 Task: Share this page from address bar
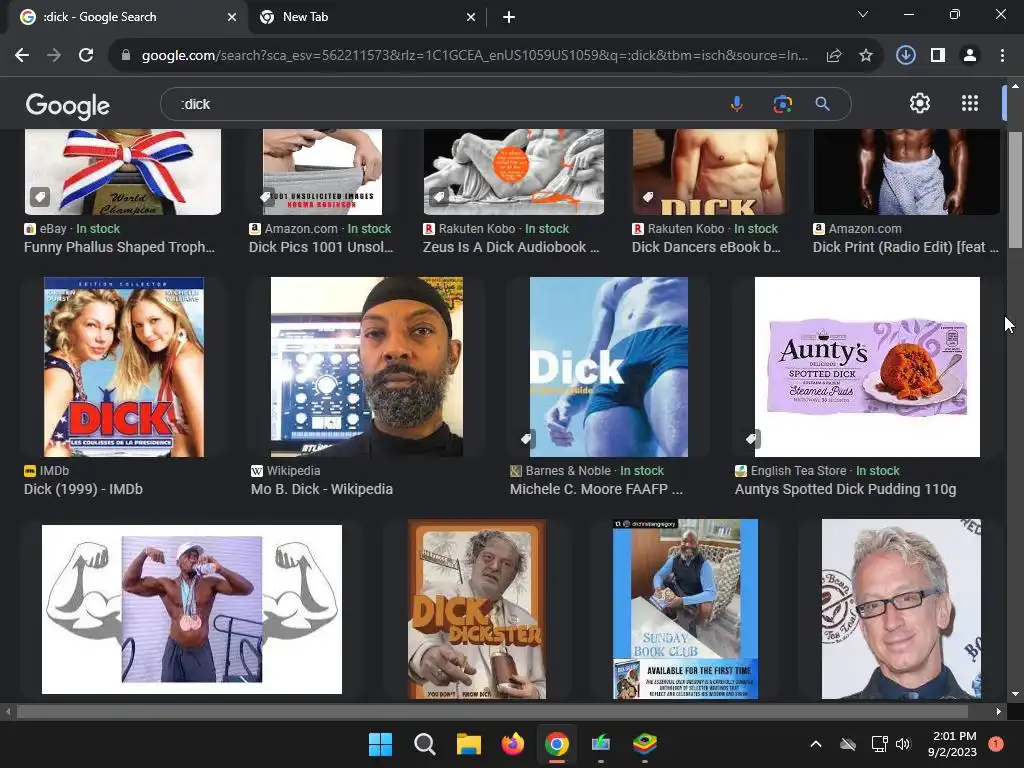point(833,56)
